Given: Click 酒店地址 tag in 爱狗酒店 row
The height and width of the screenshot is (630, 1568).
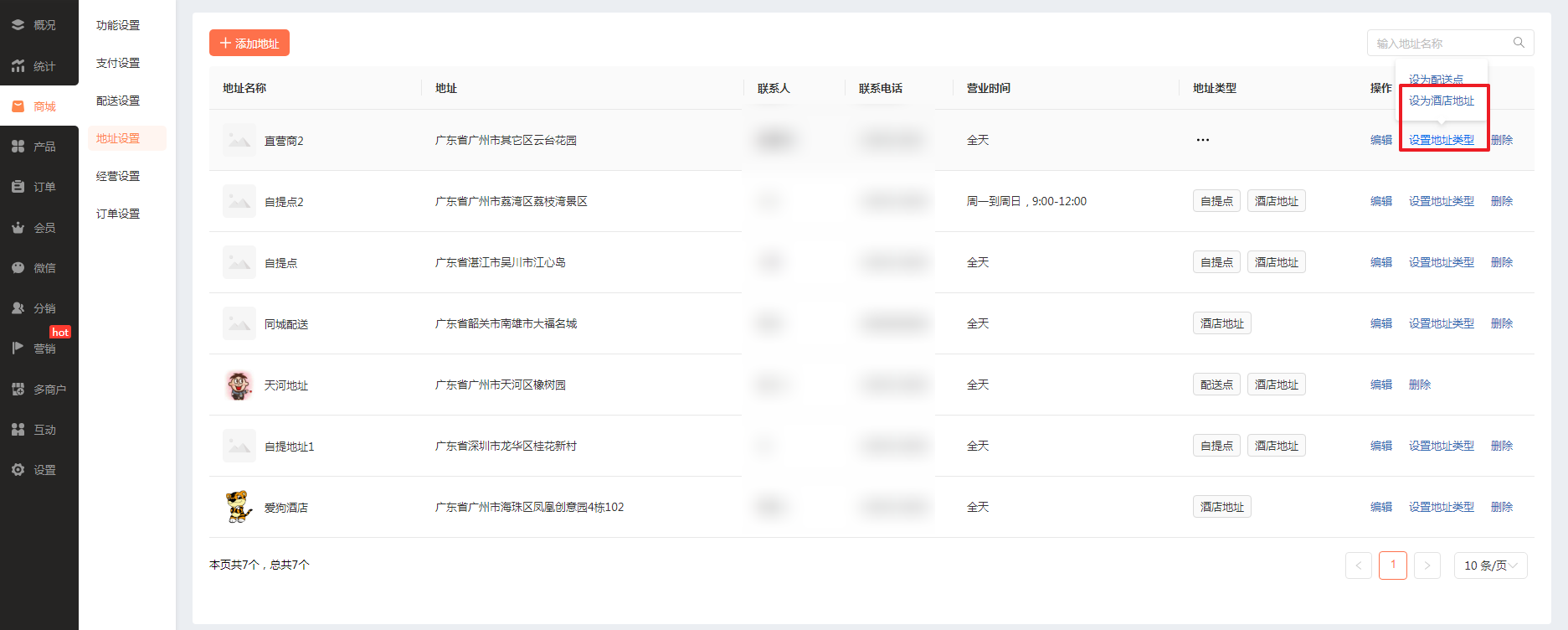Looking at the screenshot, I should tap(1222, 507).
